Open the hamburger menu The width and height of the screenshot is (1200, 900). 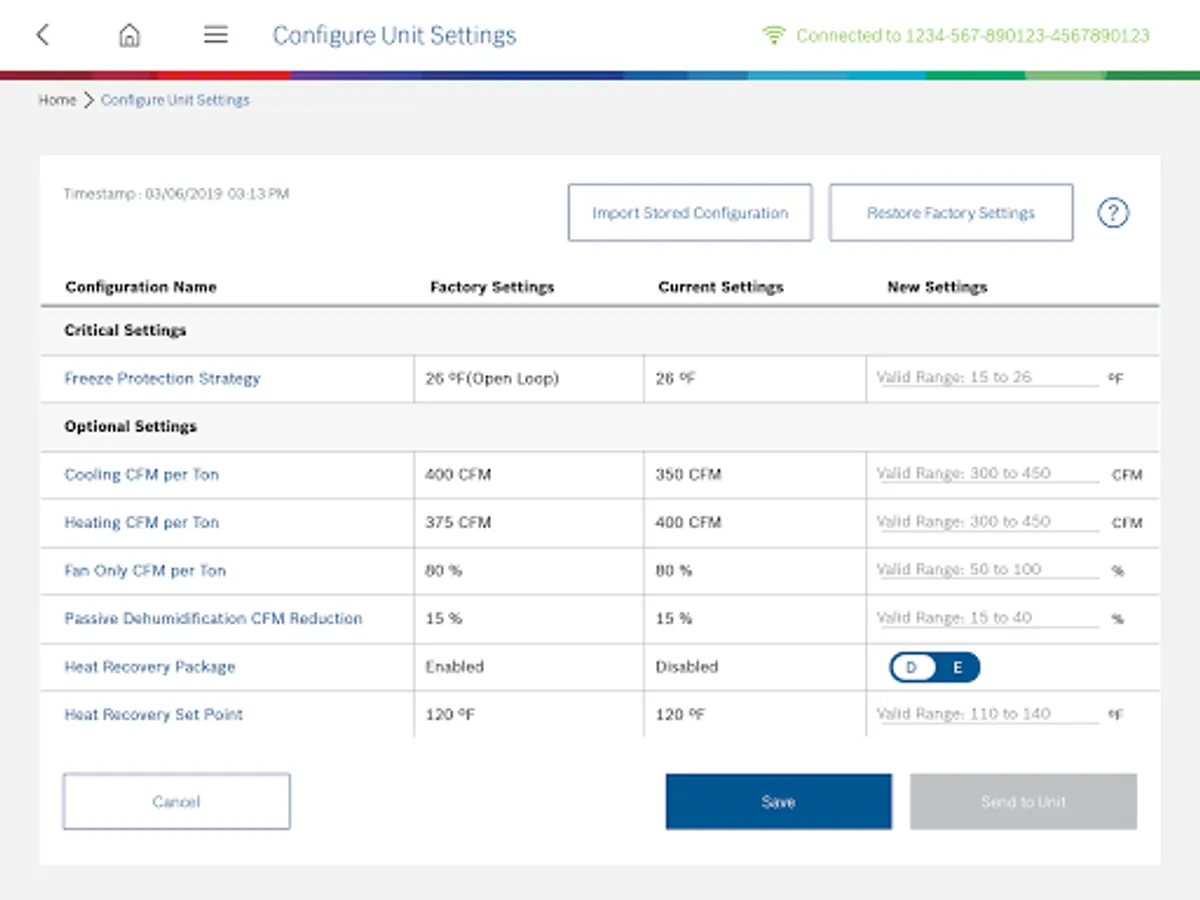click(216, 35)
